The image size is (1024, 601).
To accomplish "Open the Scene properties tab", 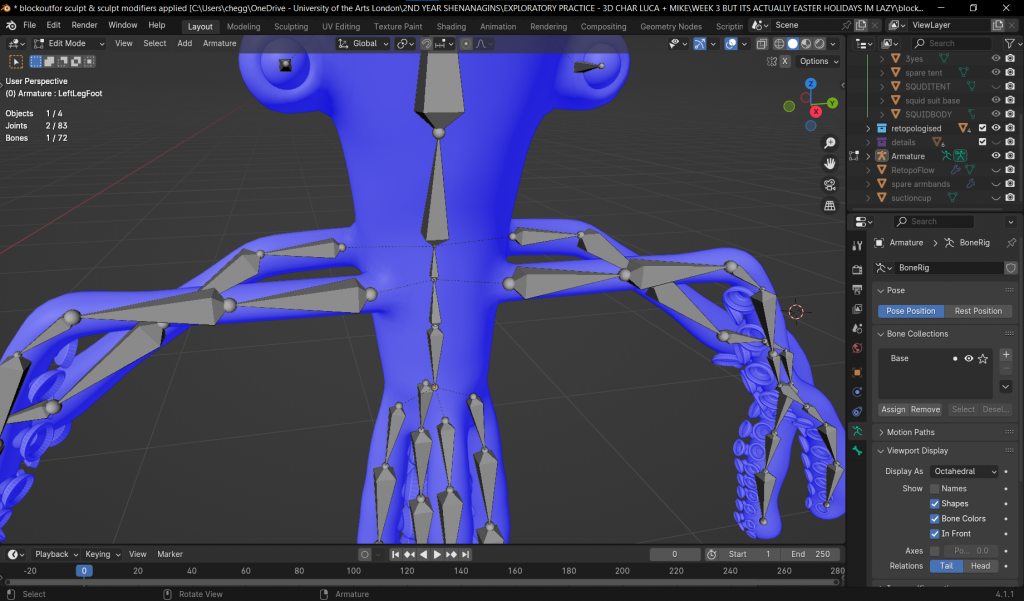I will click(857, 329).
